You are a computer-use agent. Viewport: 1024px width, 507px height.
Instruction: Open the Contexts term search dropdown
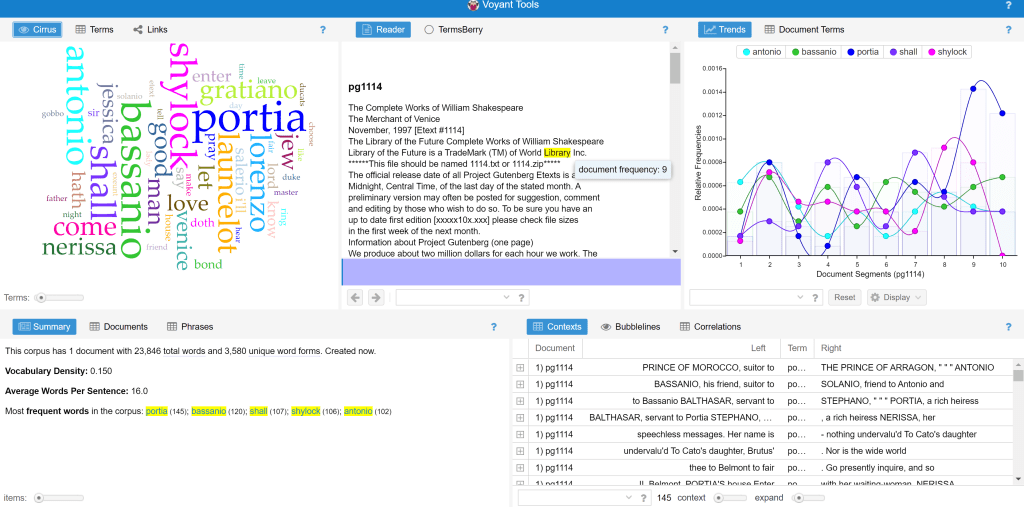point(628,498)
